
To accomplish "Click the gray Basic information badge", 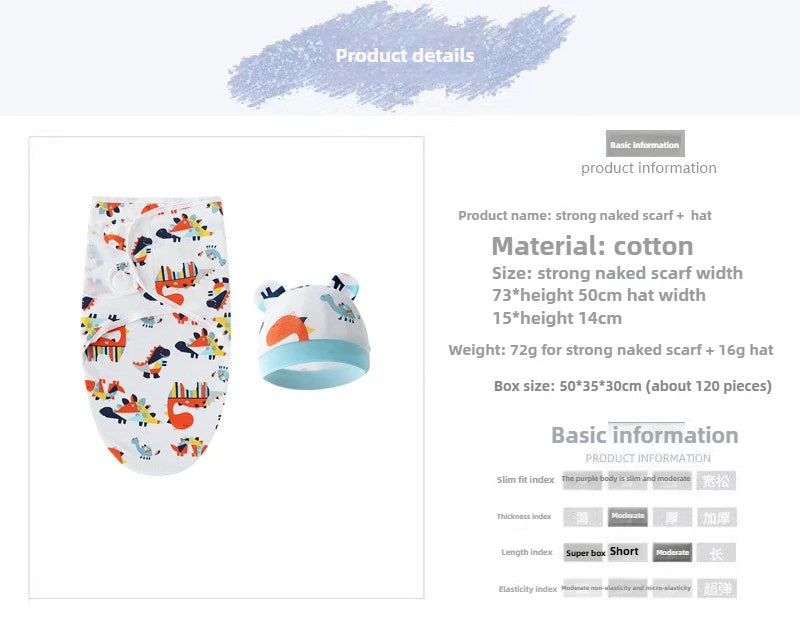I will click(x=645, y=145).
